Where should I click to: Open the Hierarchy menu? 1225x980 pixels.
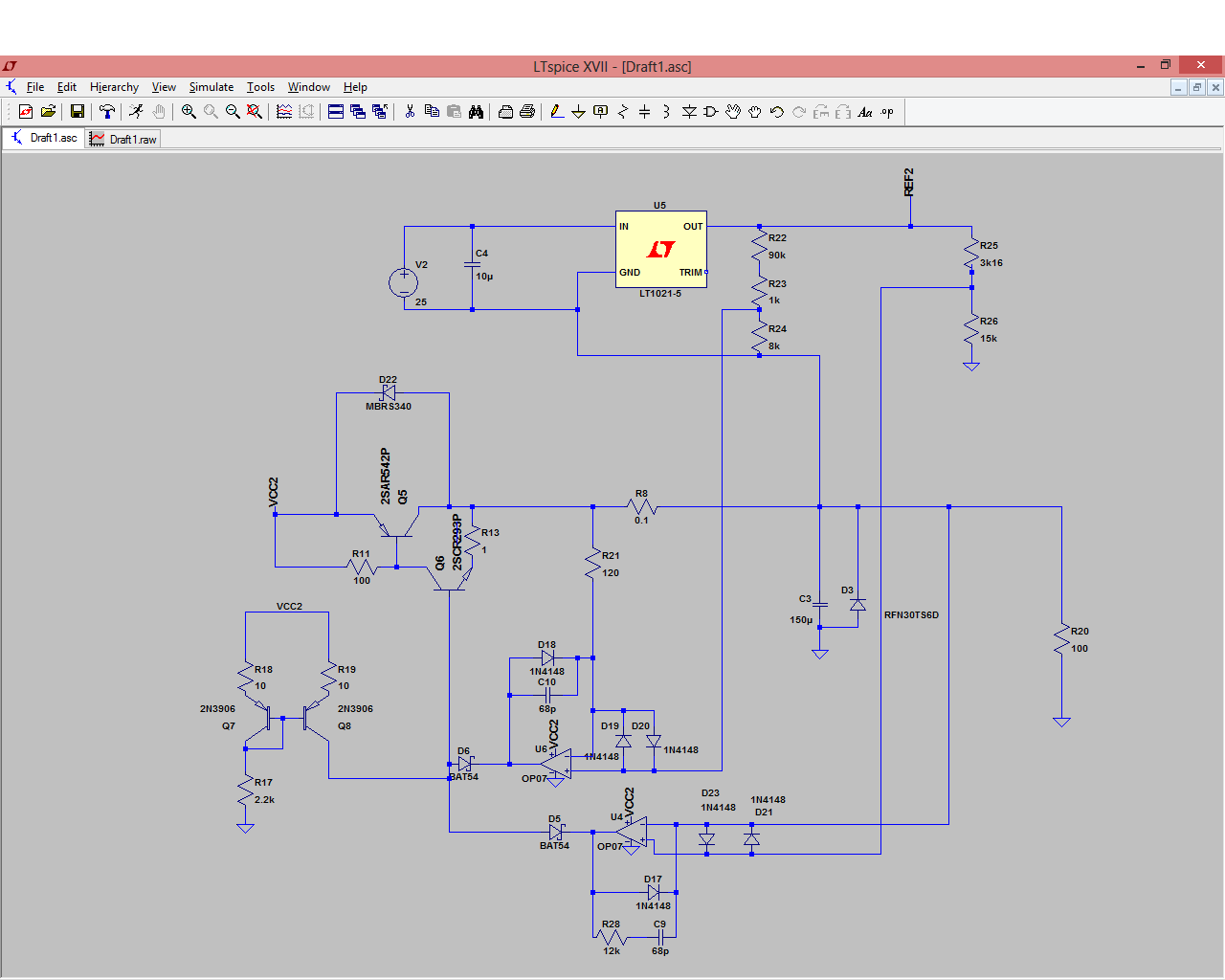(114, 87)
